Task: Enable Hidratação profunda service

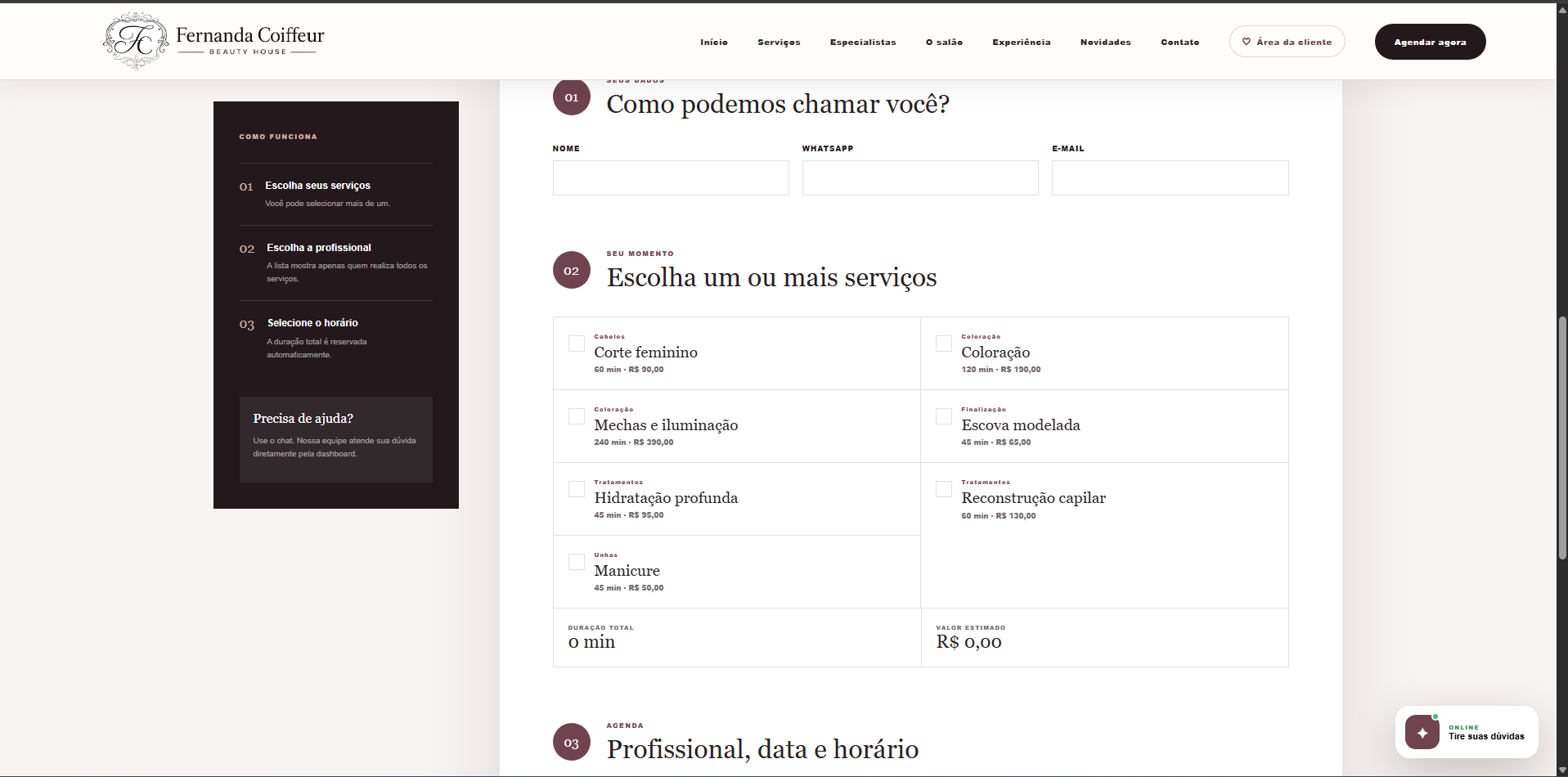Action: pyautogui.click(x=577, y=489)
